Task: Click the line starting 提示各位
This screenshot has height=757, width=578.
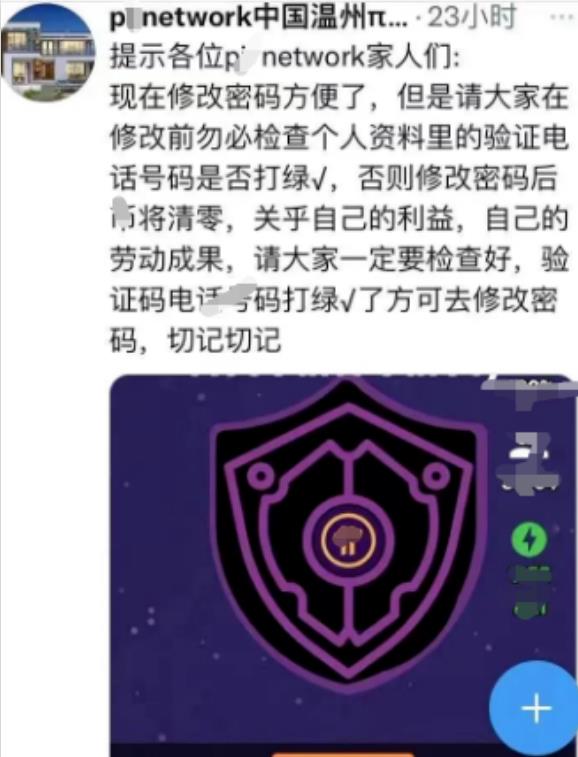Action: coord(285,57)
